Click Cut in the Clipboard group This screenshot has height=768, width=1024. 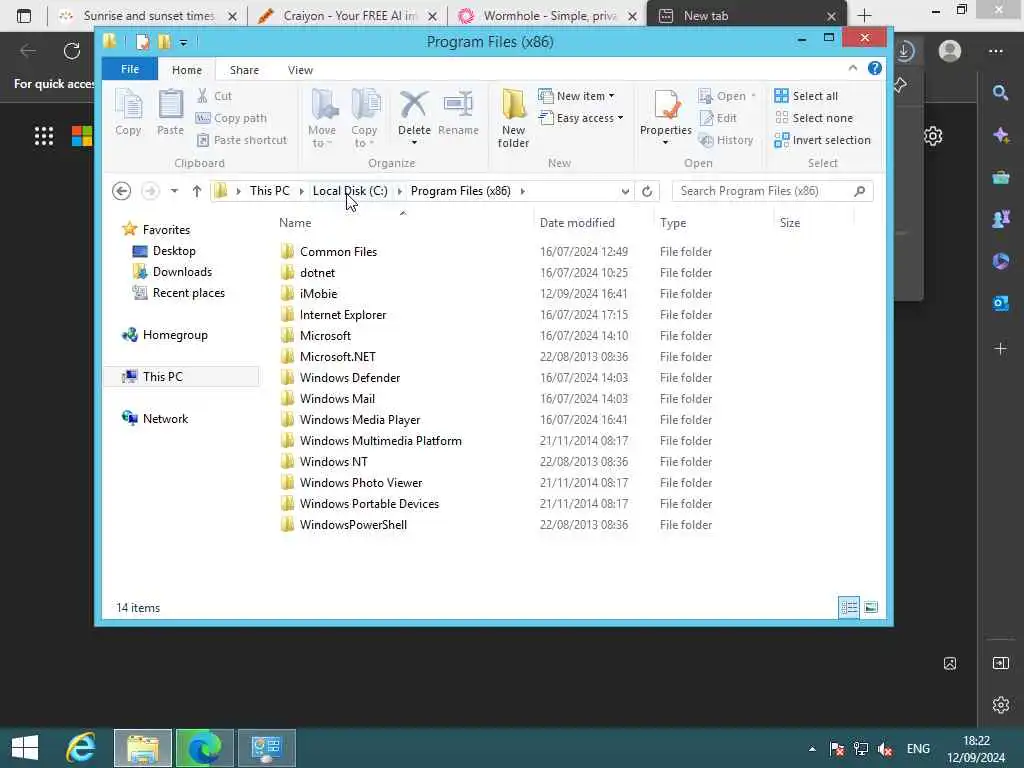pyautogui.click(x=214, y=96)
